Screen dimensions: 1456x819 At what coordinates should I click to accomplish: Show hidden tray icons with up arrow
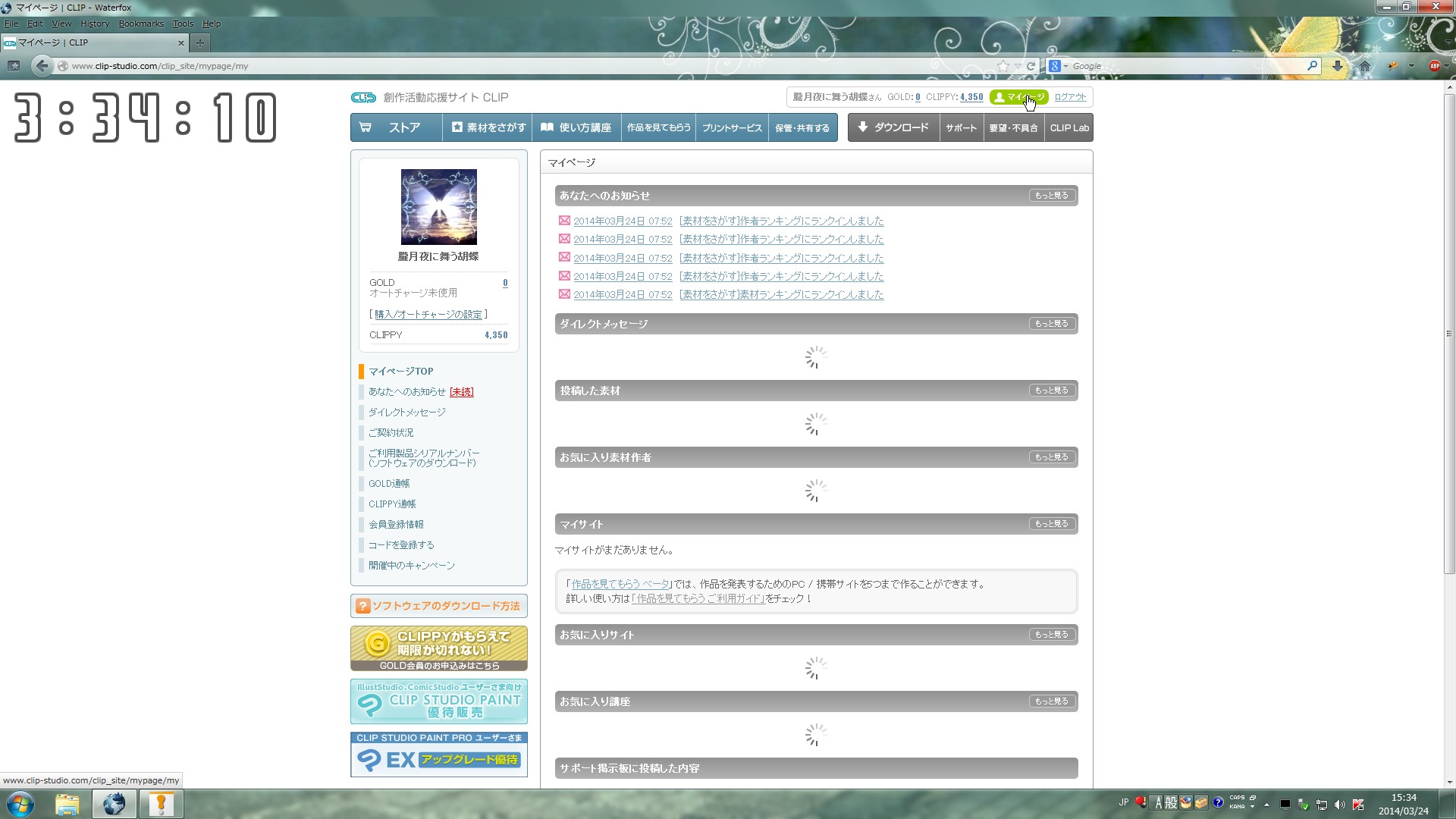click(x=1266, y=805)
